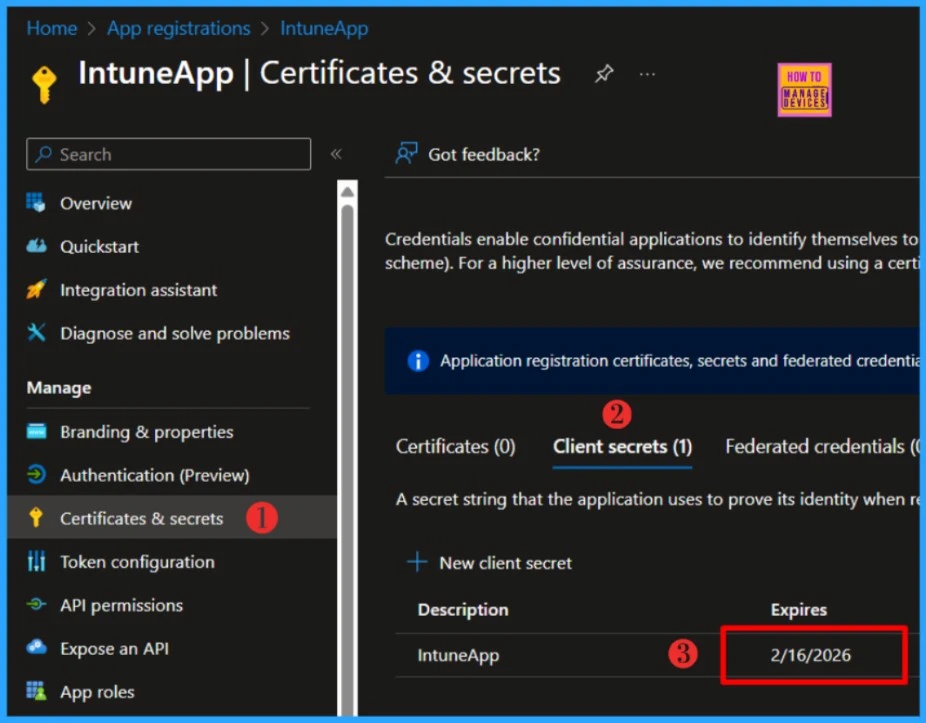Click the Manage section heading
The height and width of the screenshot is (723, 926).
(x=59, y=387)
